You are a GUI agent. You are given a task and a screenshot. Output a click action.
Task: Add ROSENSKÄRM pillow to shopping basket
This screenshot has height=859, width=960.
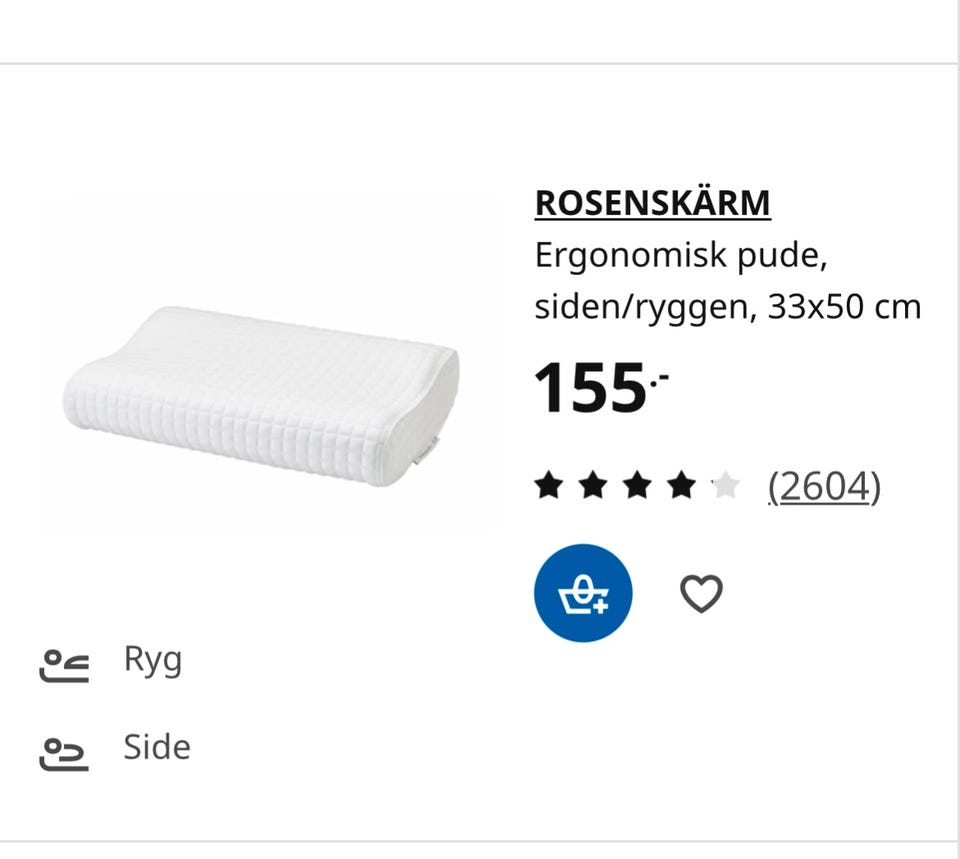(583, 593)
